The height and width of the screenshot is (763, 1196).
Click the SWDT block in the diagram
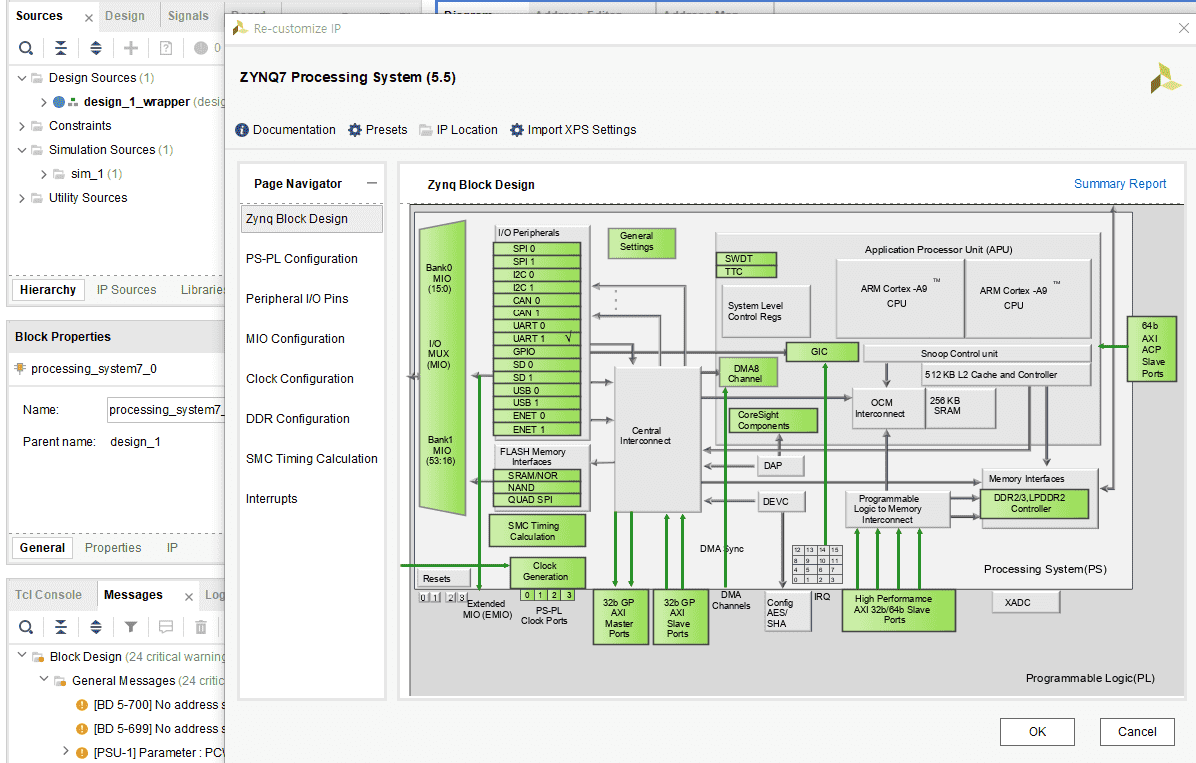point(746,259)
